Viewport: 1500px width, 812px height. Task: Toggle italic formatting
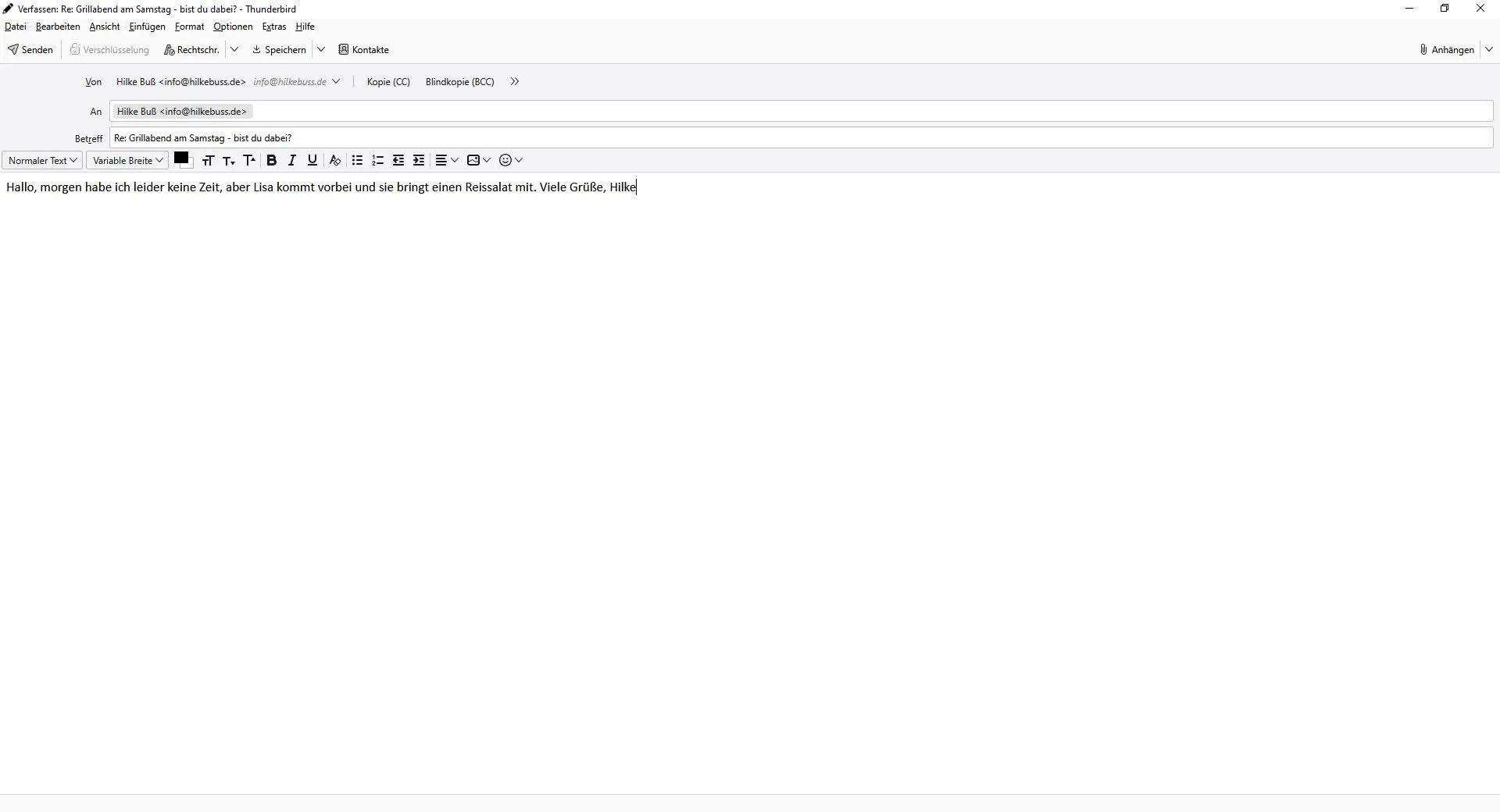(x=292, y=161)
